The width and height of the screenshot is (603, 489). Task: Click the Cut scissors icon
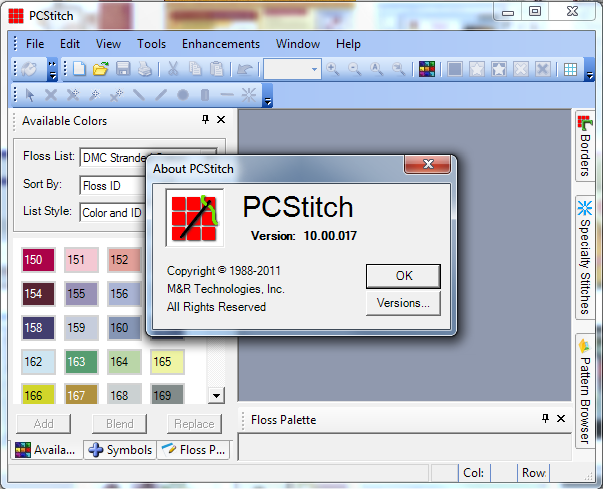[x=173, y=69]
